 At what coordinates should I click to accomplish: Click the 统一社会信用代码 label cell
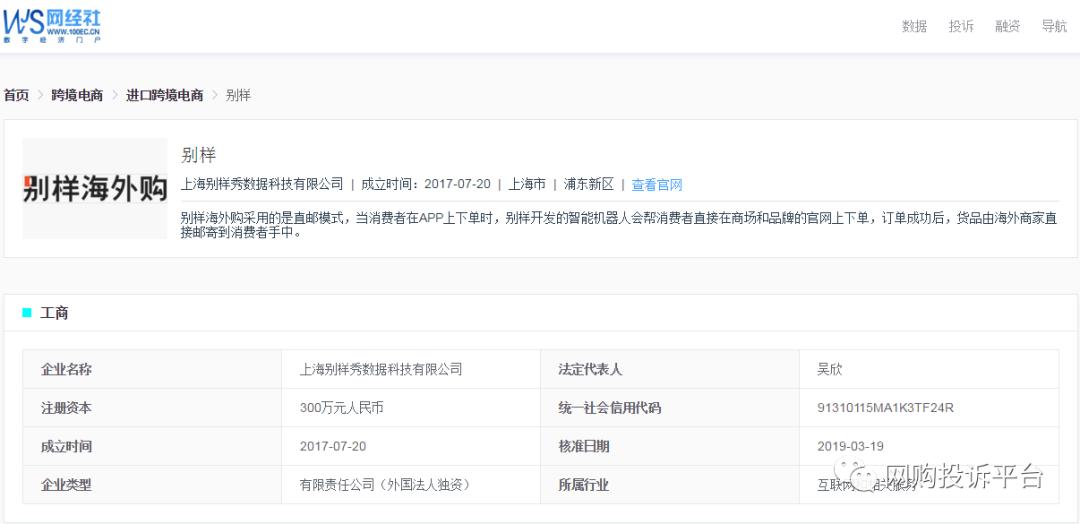(669, 408)
